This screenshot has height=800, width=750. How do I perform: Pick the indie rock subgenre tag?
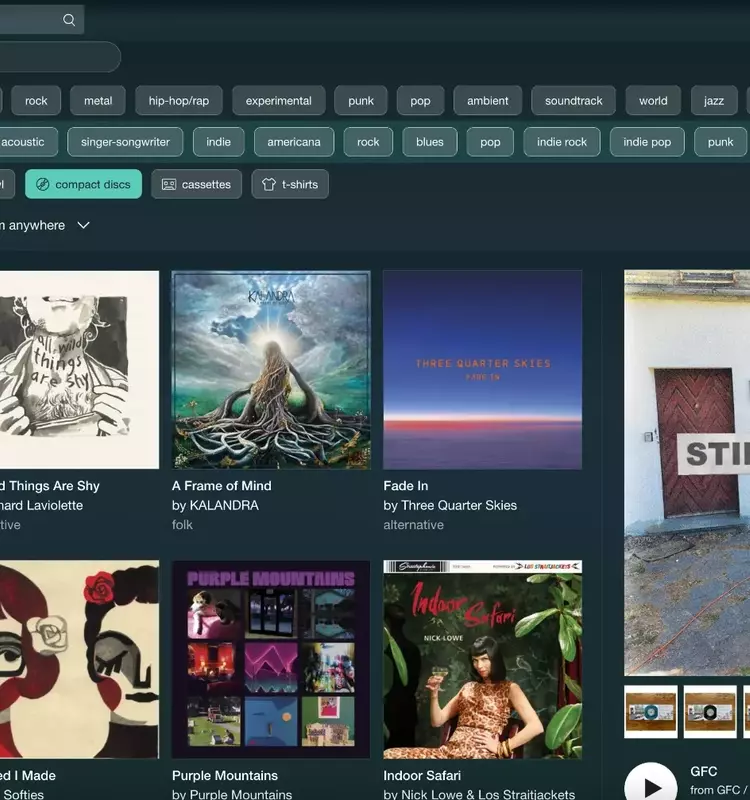click(562, 142)
